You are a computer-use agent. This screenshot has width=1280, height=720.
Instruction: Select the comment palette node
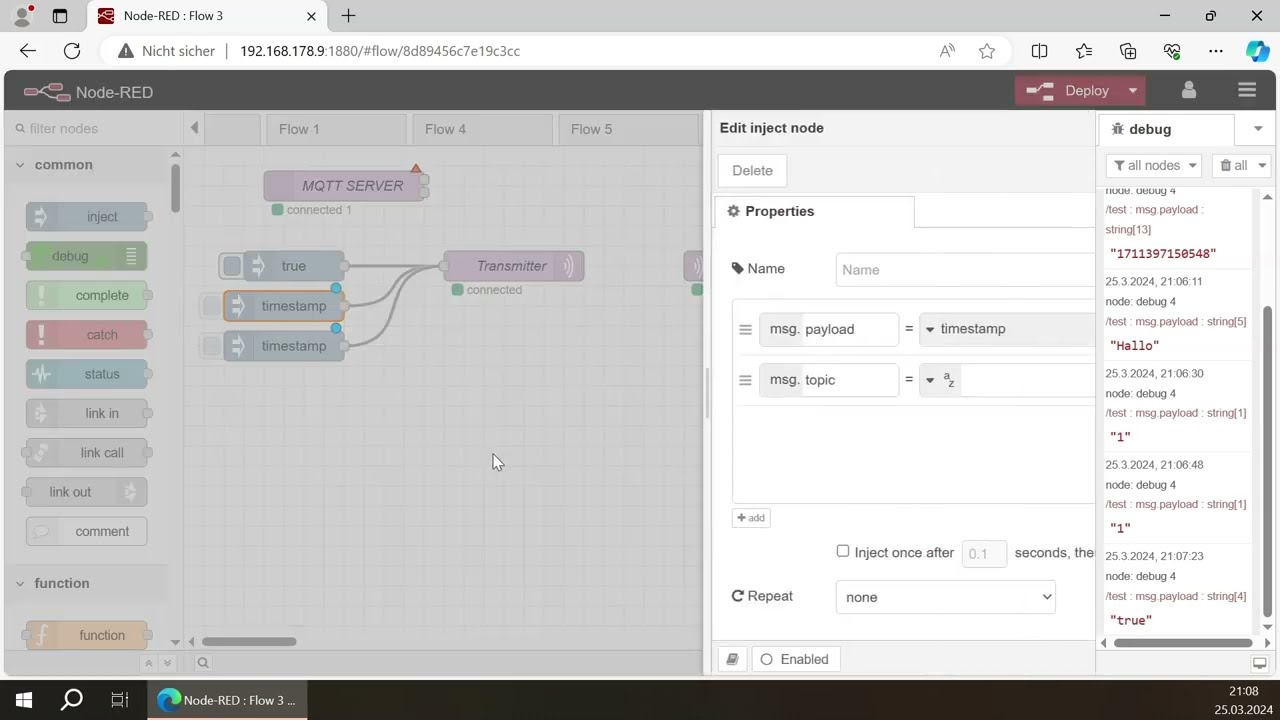tap(87, 531)
